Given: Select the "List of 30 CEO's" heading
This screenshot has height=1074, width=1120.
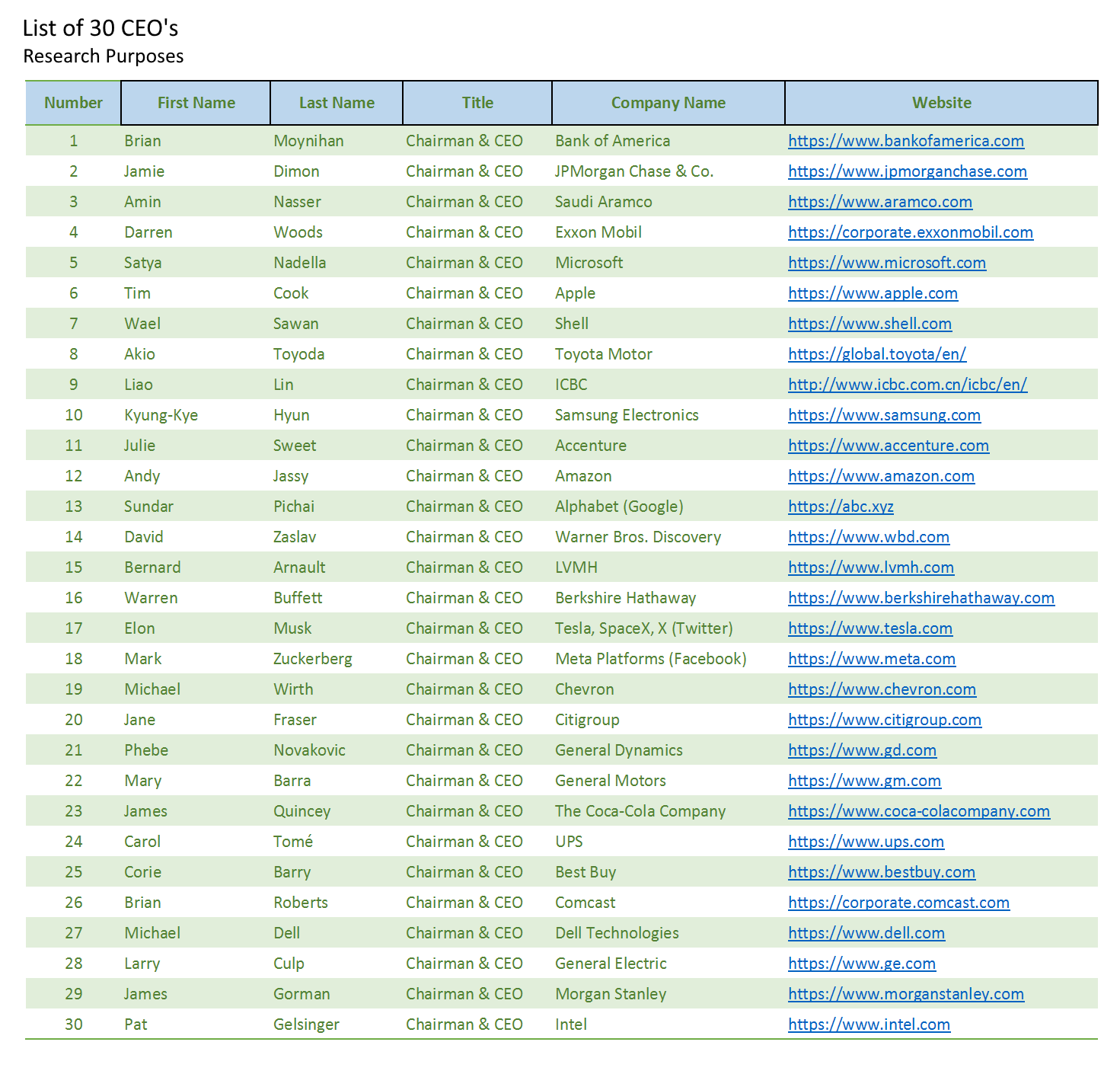Looking at the screenshot, I should [x=101, y=28].
